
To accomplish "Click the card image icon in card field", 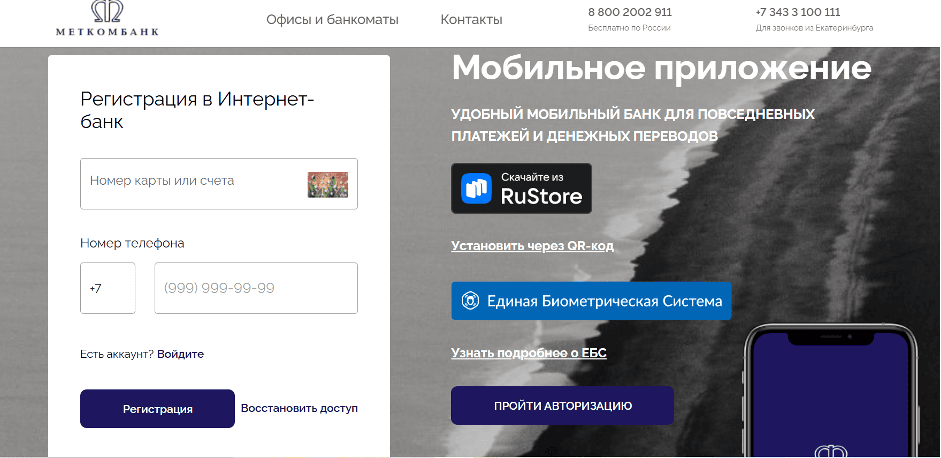I will coord(328,185).
